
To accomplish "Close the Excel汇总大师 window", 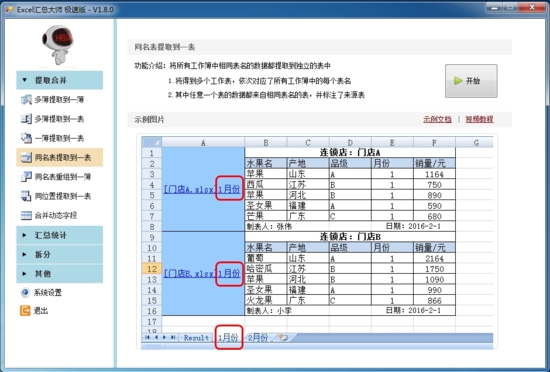I will 532,7.
